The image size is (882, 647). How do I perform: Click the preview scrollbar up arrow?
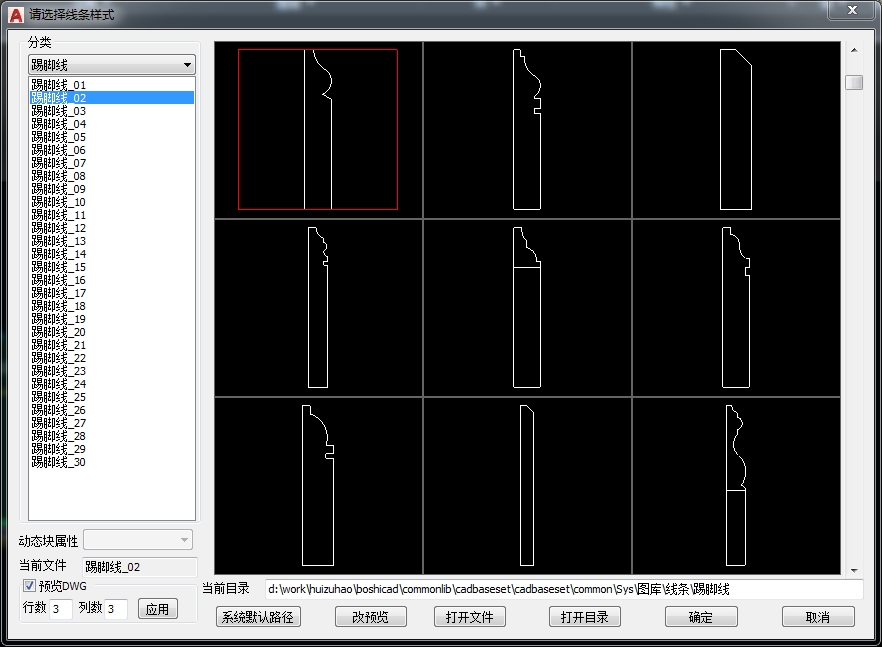coord(854,50)
